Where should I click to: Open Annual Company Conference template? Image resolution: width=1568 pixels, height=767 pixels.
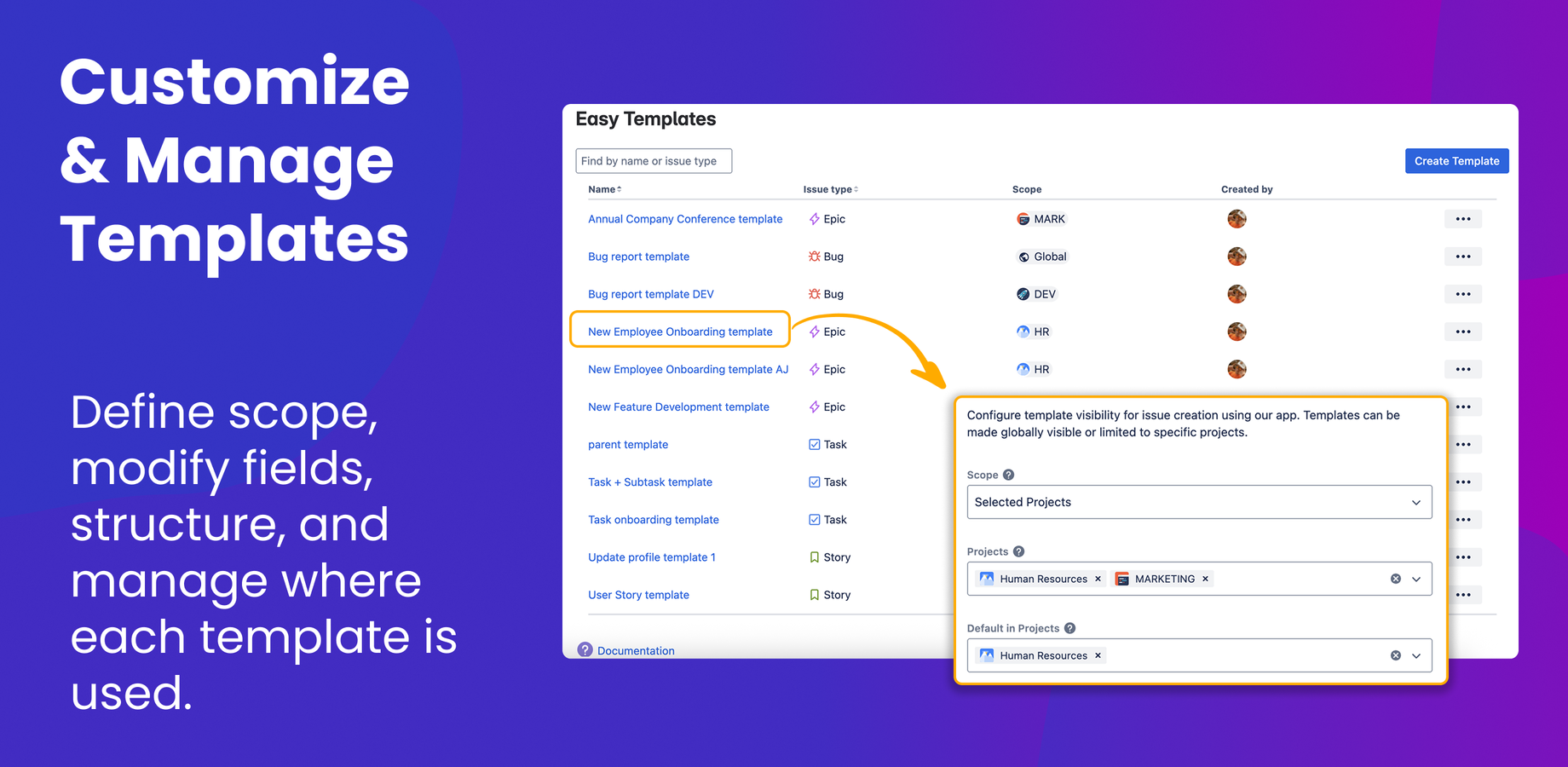pyautogui.click(x=685, y=219)
